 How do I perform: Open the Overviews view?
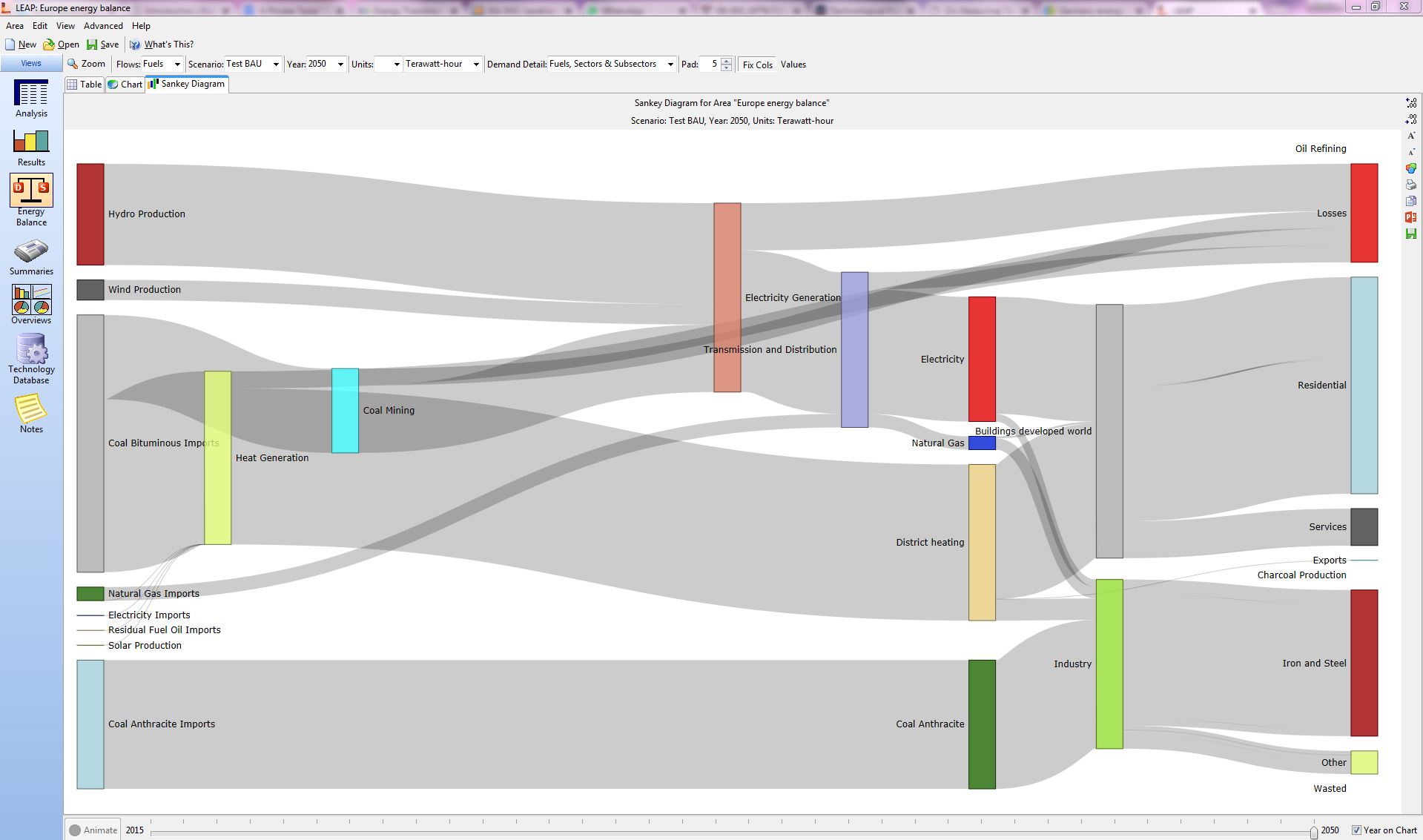click(x=31, y=305)
